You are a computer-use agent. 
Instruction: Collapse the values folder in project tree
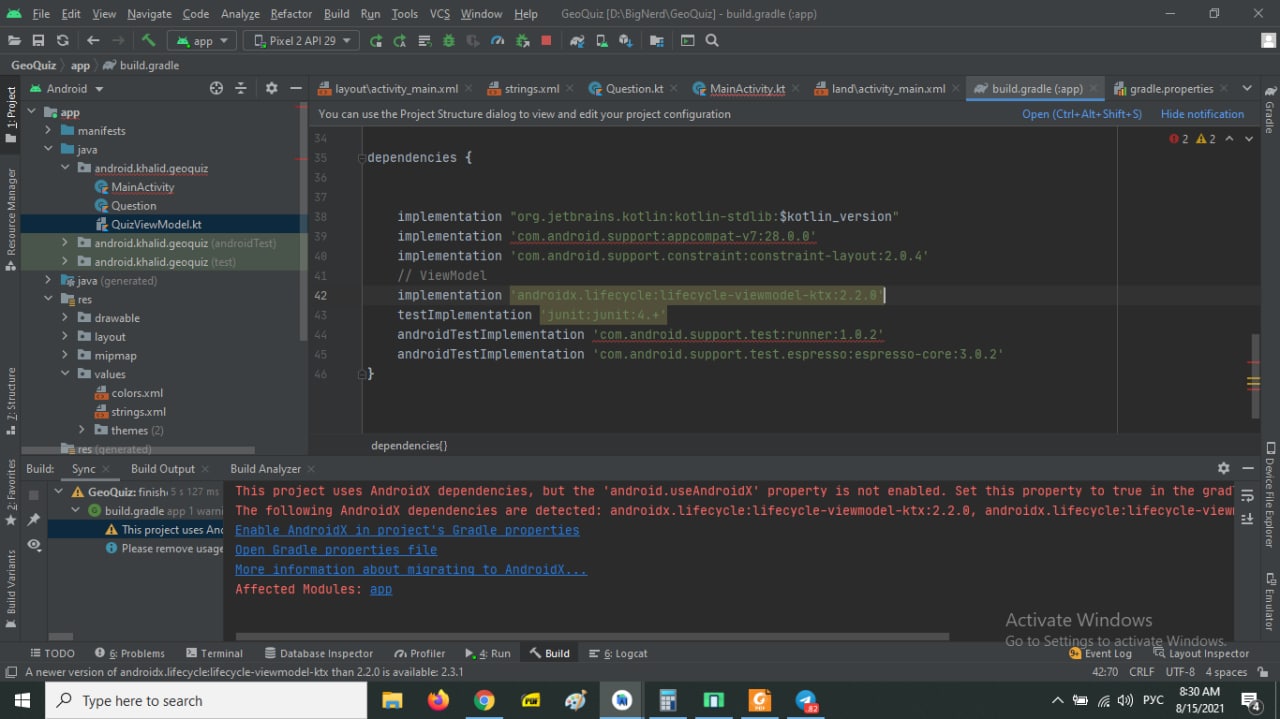(x=65, y=374)
